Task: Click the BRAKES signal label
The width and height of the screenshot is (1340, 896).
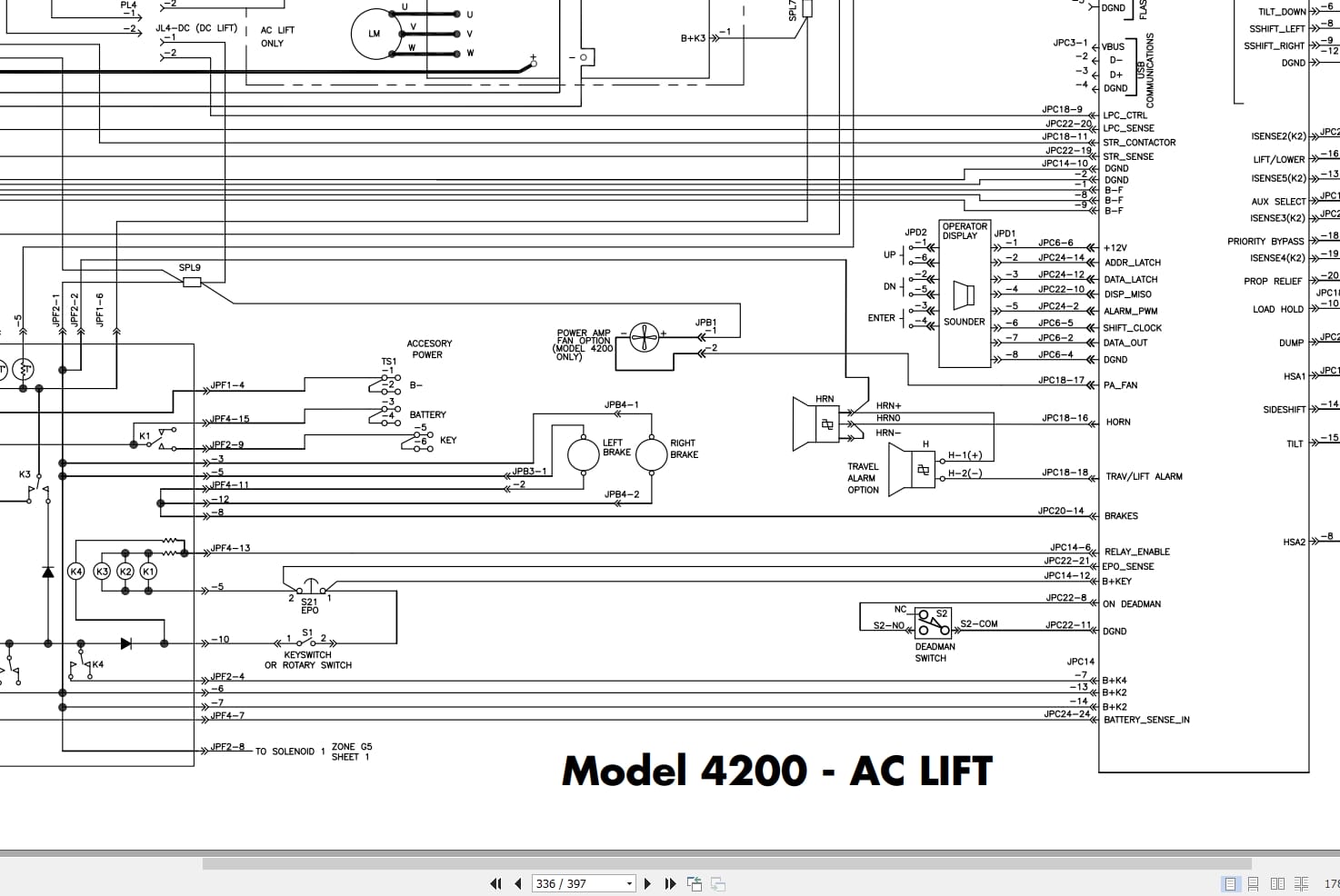Action: (x=1121, y=516)
